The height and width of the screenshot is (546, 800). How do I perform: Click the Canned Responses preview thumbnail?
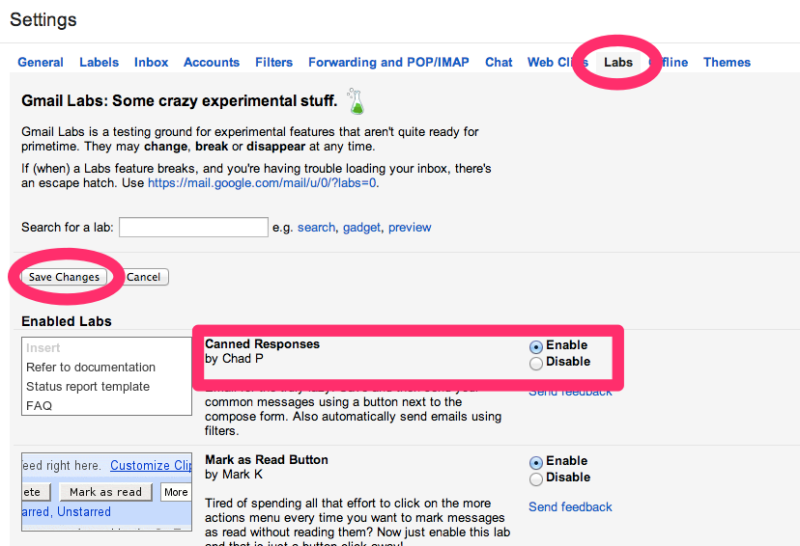[x=107, y=376]
